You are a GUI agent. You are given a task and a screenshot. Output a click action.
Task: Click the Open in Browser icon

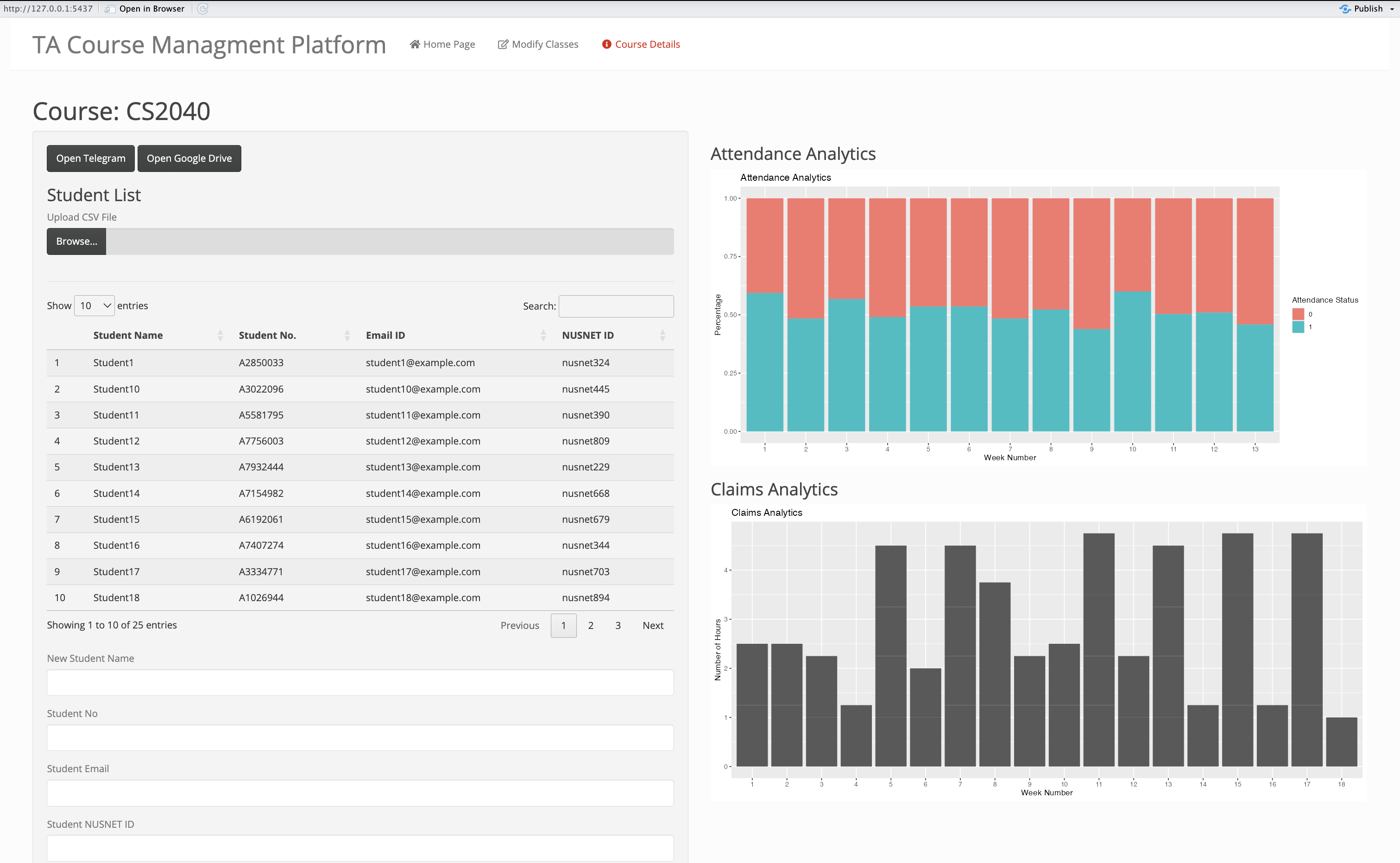click(109, 8)
